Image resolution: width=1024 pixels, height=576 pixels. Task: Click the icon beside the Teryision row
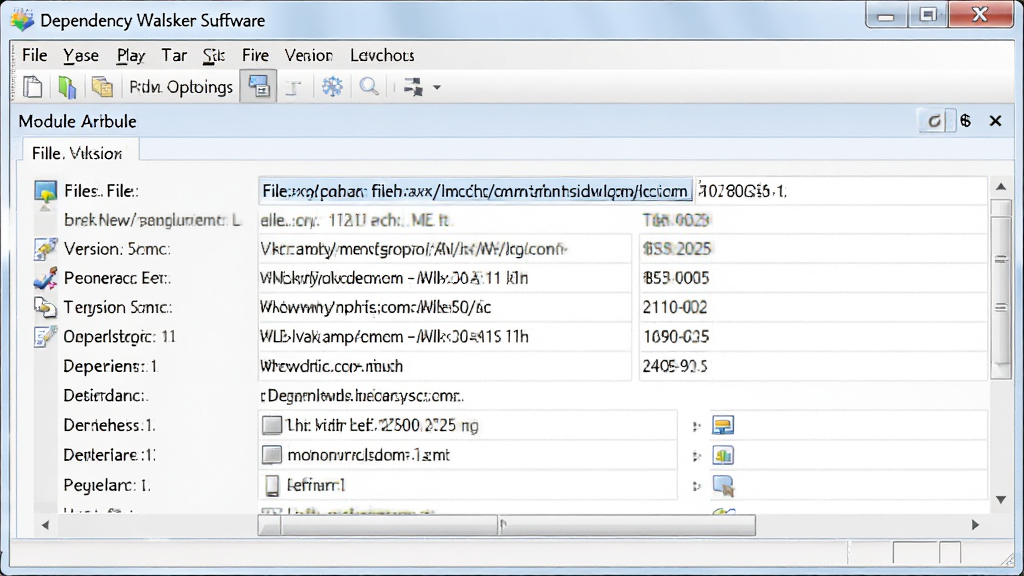click(45, 307)
